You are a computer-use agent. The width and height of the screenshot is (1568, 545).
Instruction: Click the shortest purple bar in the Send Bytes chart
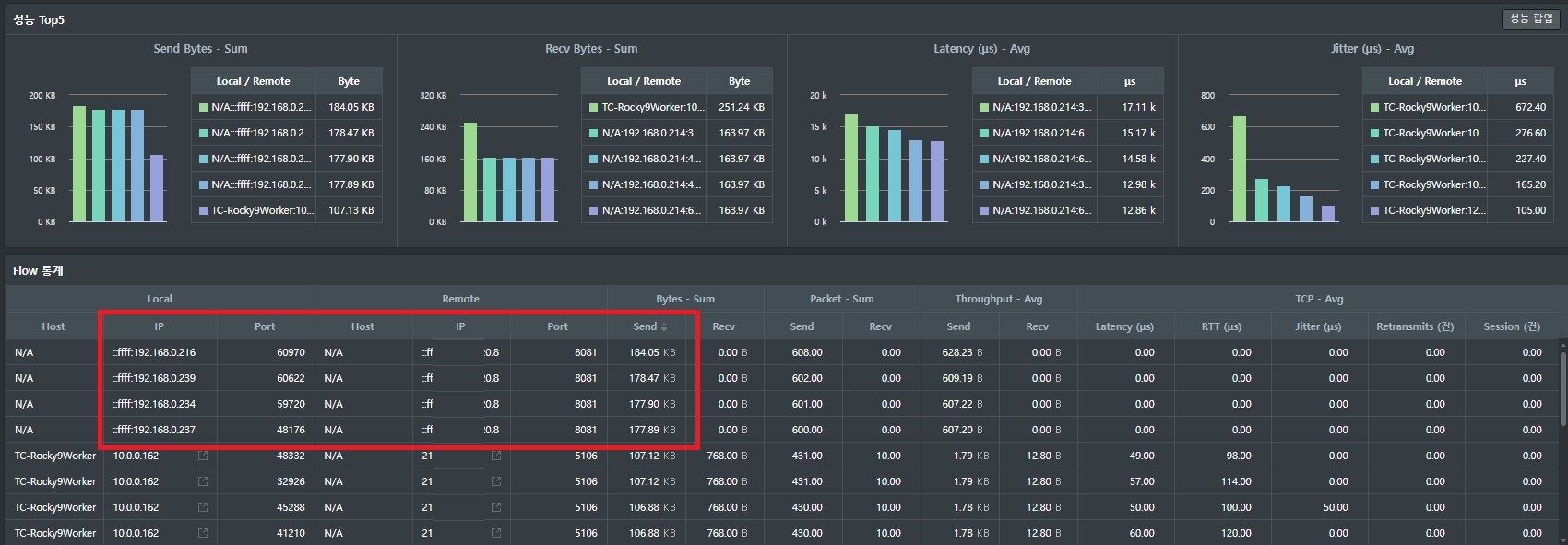pos(157,188)
